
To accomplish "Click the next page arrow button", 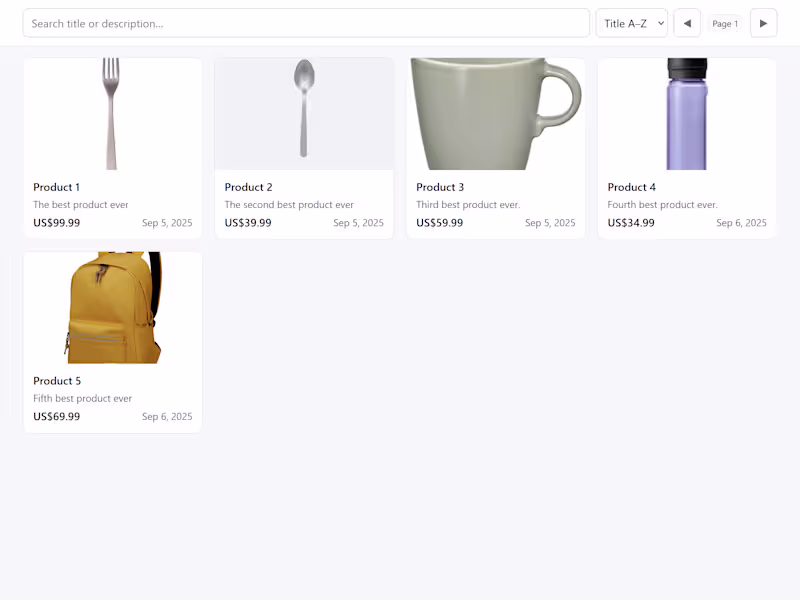I will pos(763,23).
